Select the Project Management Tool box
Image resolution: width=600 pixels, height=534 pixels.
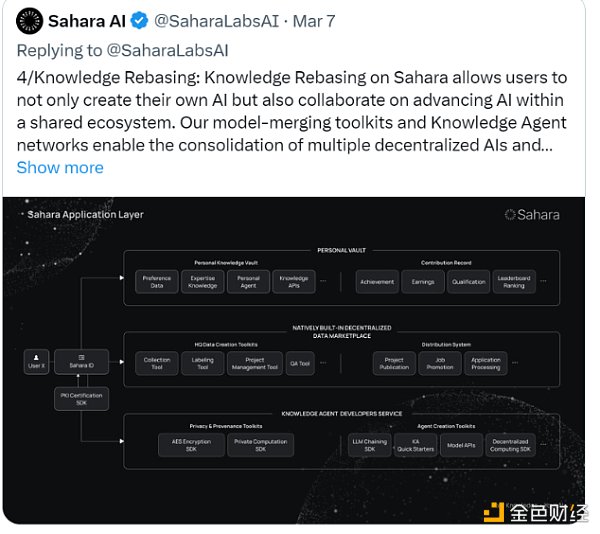(255, 363)
